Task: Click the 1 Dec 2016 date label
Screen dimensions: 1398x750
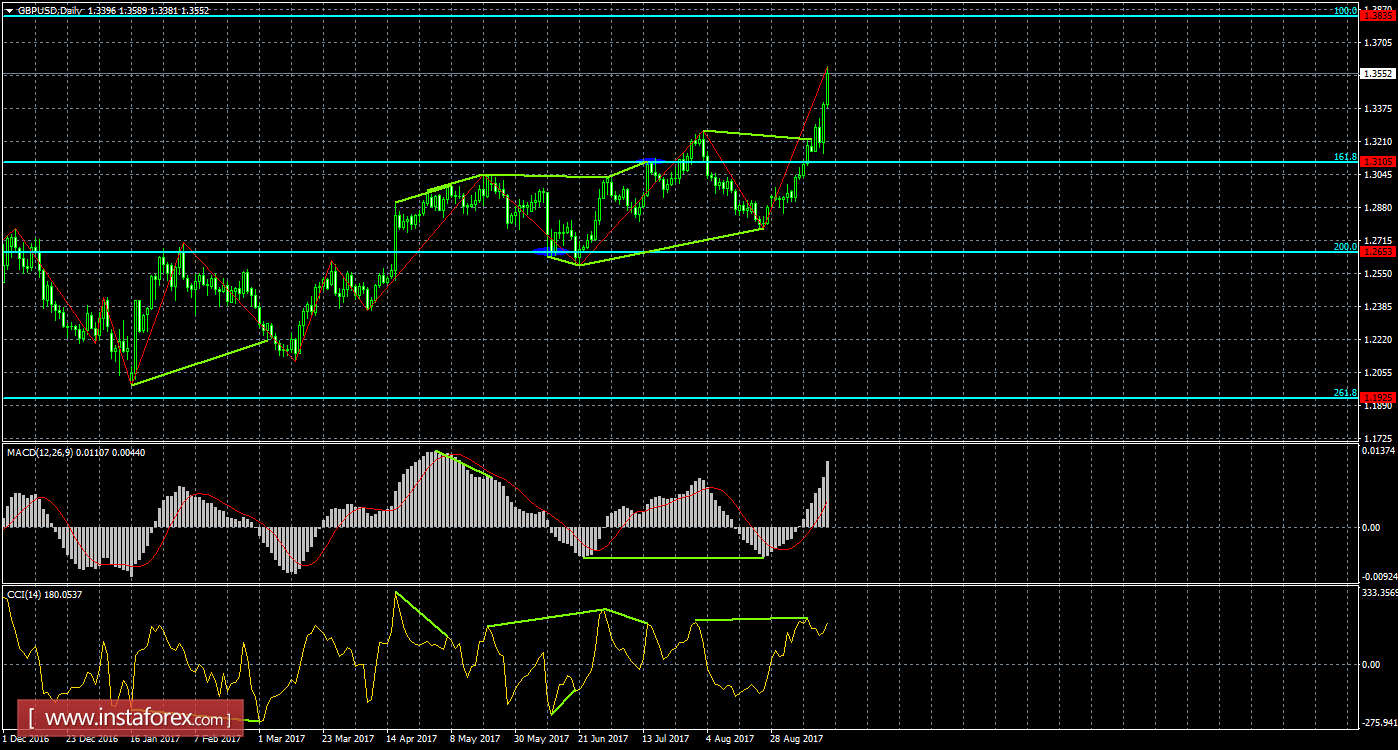Action: [x=27, y=739]
